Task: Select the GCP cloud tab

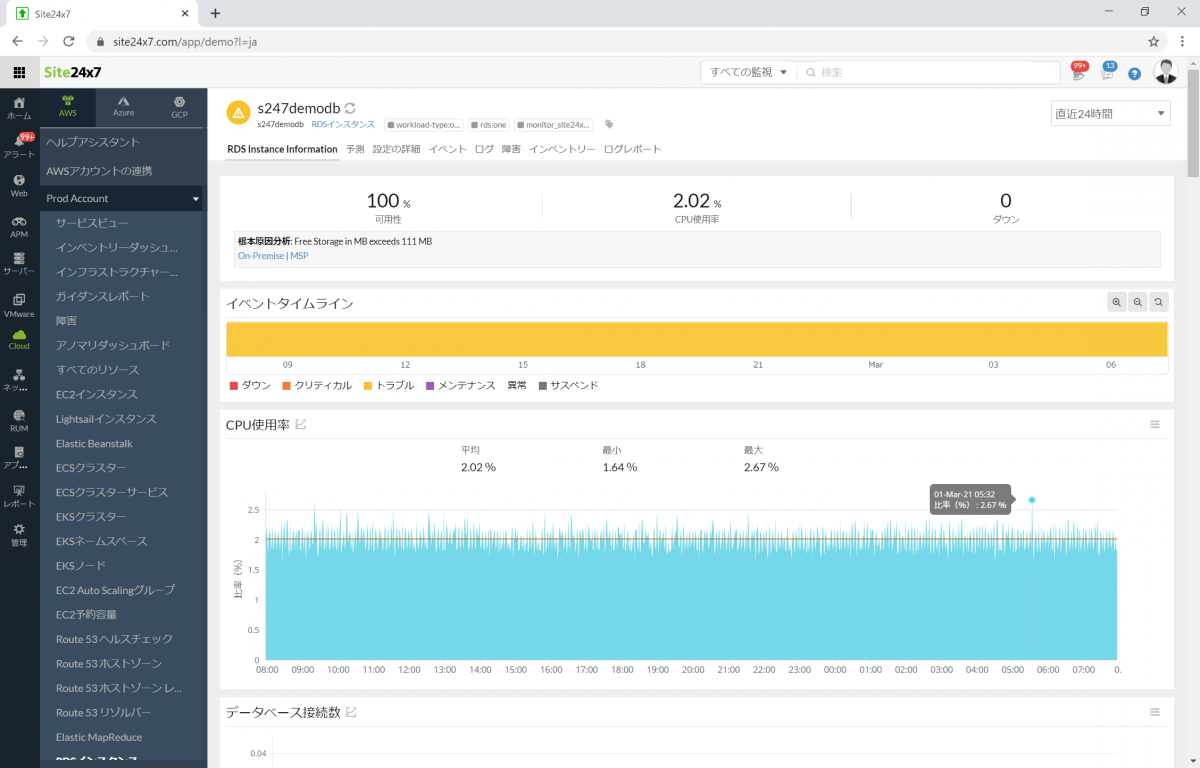Action: (179, 106)
